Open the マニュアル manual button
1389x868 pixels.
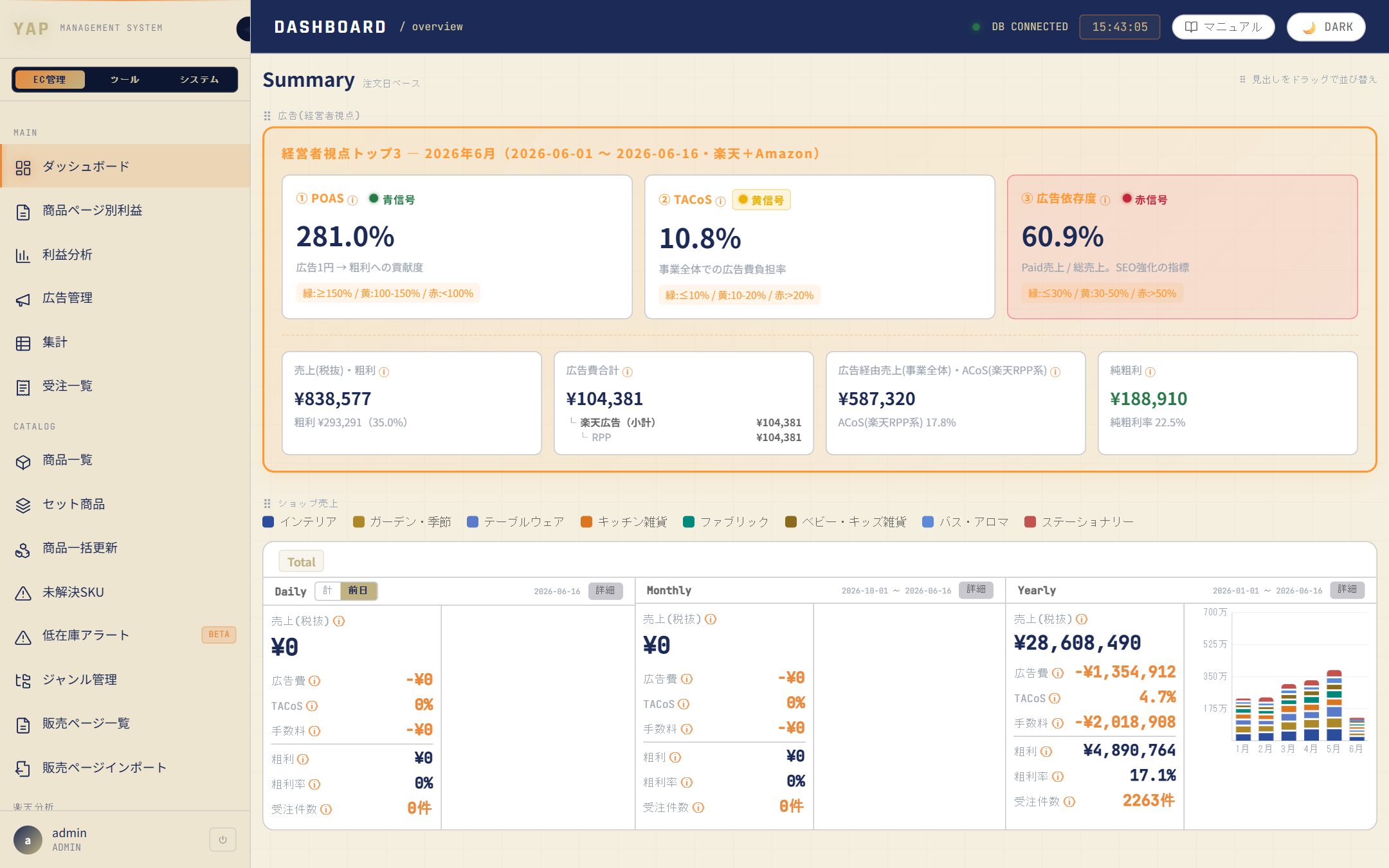point(1223,27)
